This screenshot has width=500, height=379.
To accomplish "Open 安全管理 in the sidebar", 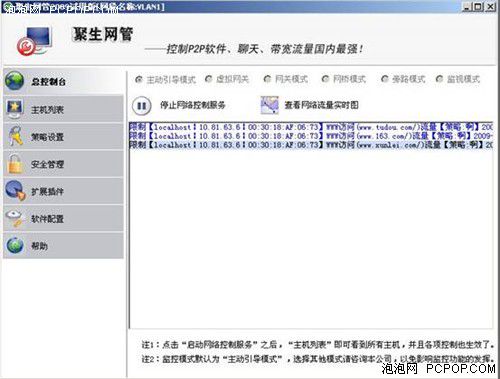I will point(63,164).
